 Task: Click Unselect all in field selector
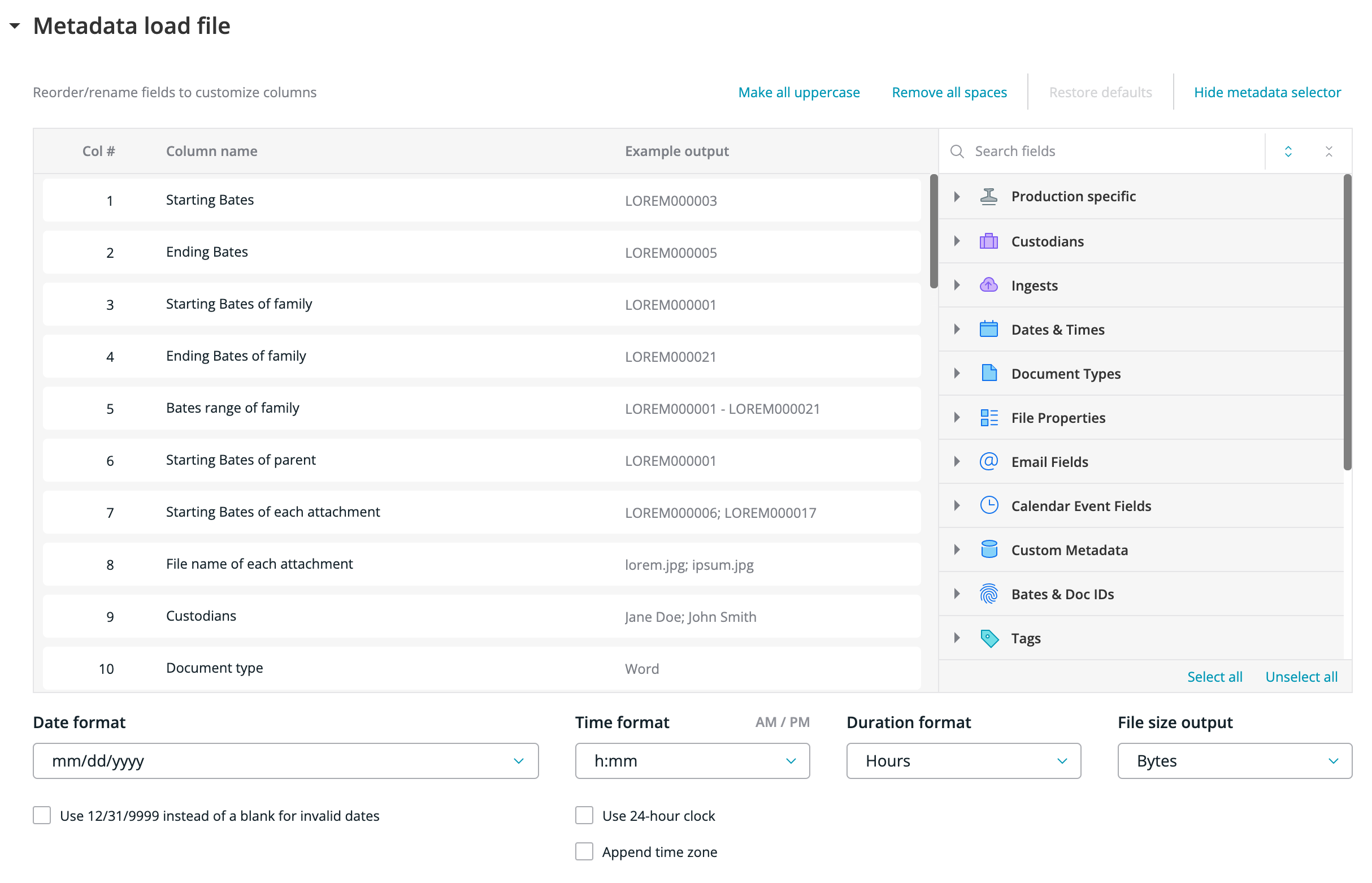pyautogui.click(x=1301, y=677)
